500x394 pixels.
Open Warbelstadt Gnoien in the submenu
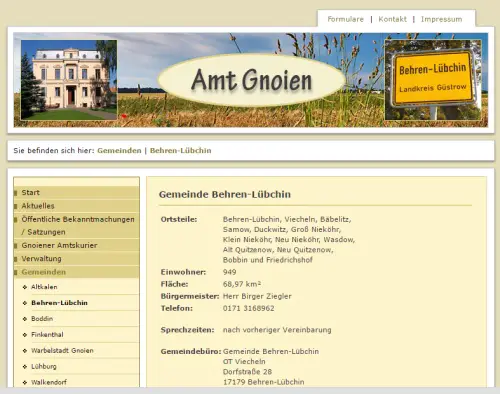coord(62,351)
